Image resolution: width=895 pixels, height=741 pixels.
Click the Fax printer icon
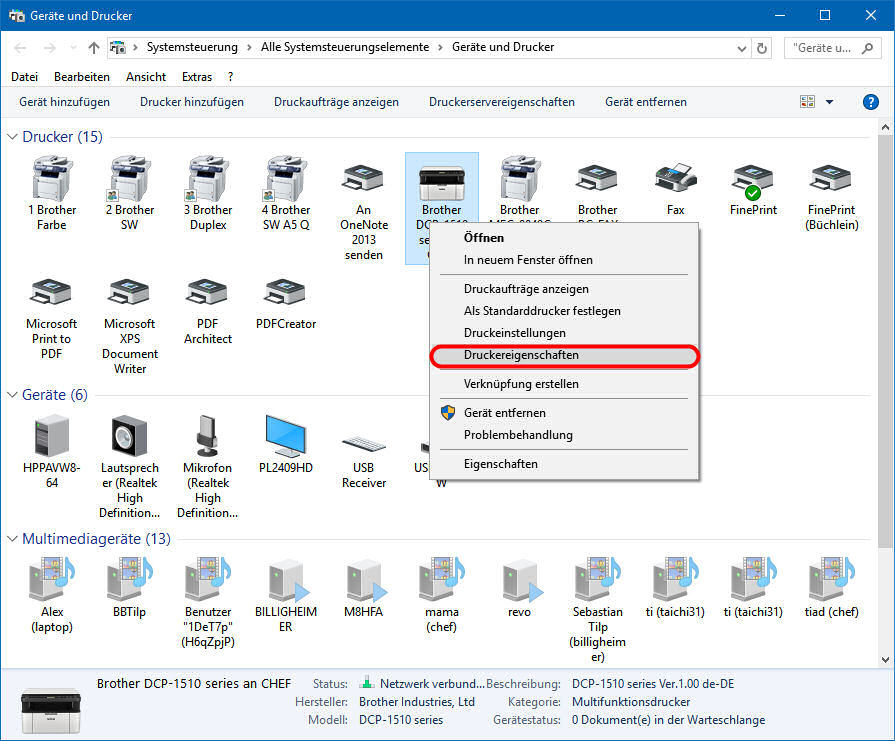click(x=675, y=180)
